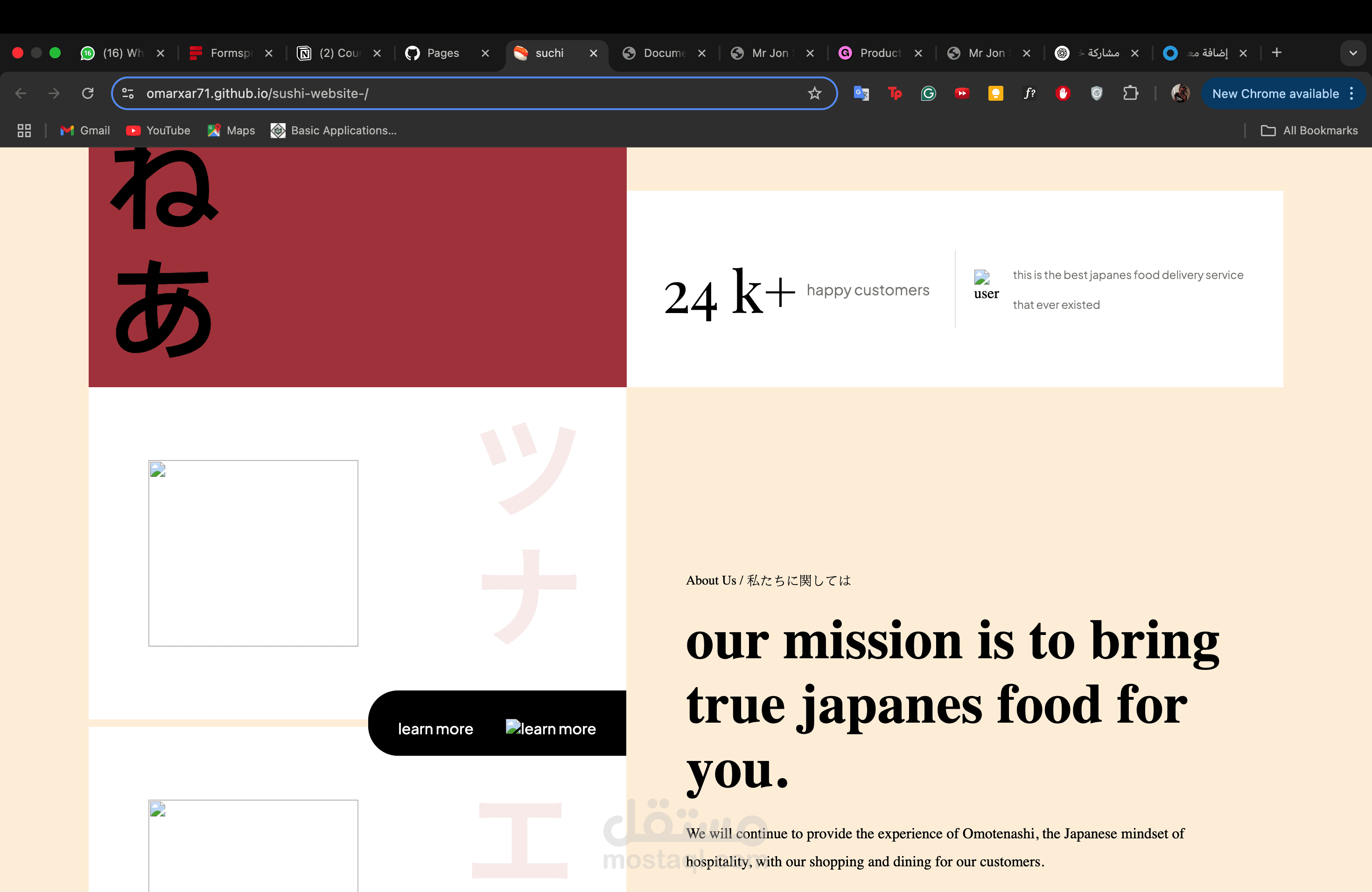Bookmark this page with star icon
This screenshot has width=1372, height=892.
[814, 93]
